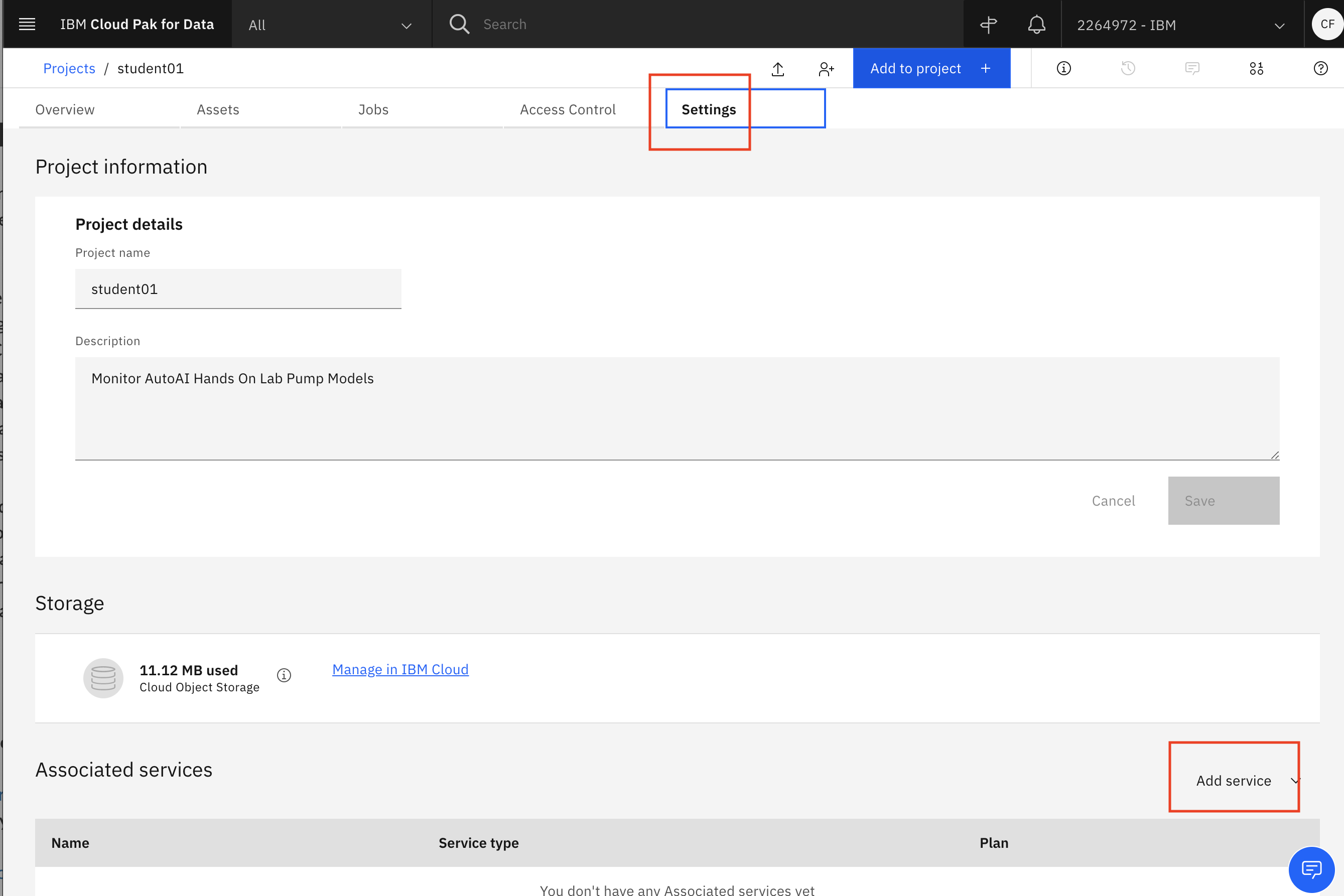
Task: Click the upload/export icon
Action: pos(778,68)
